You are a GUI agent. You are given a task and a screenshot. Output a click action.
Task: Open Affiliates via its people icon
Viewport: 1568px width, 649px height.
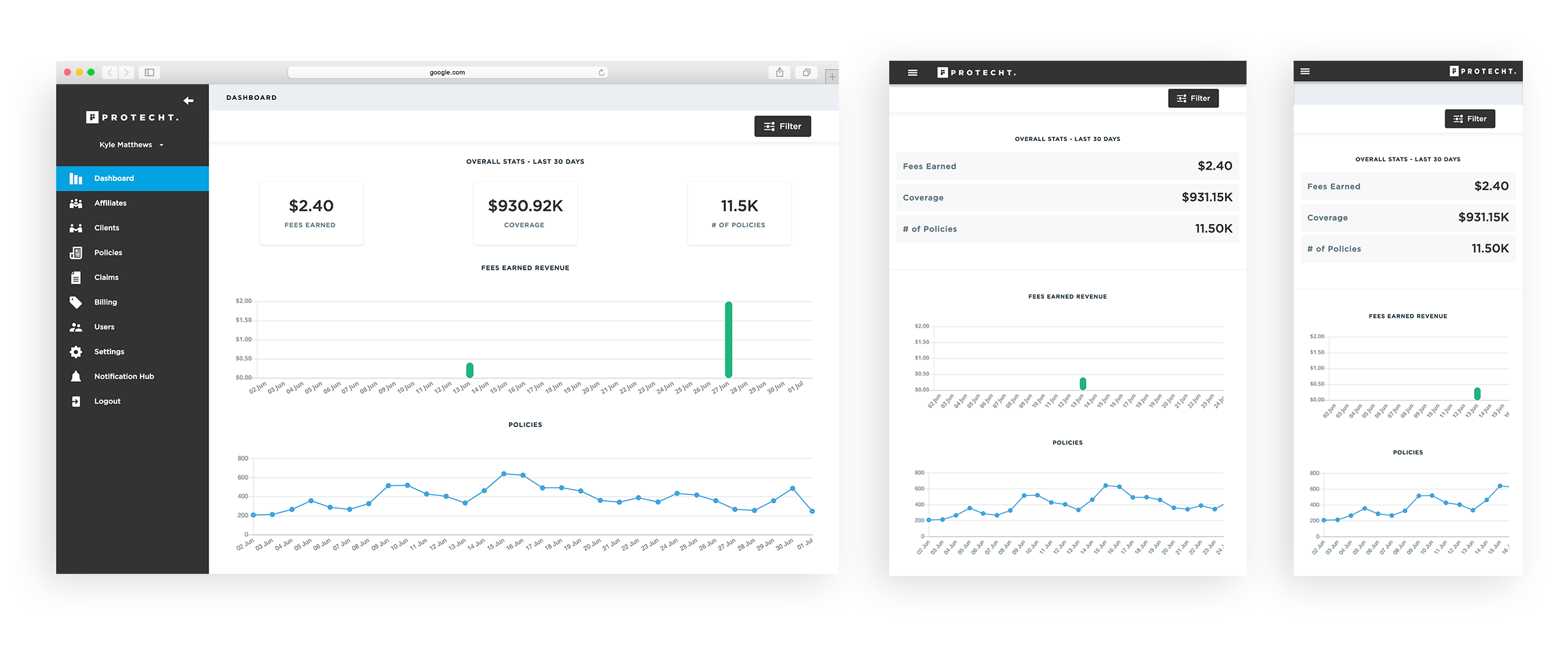[x=76, y=203]
